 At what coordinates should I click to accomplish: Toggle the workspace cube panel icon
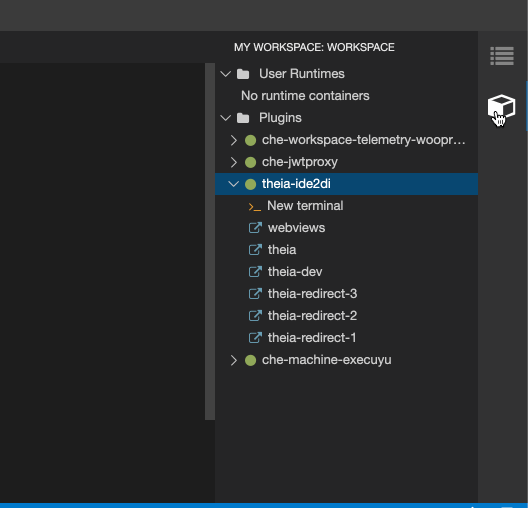[501, 107]
